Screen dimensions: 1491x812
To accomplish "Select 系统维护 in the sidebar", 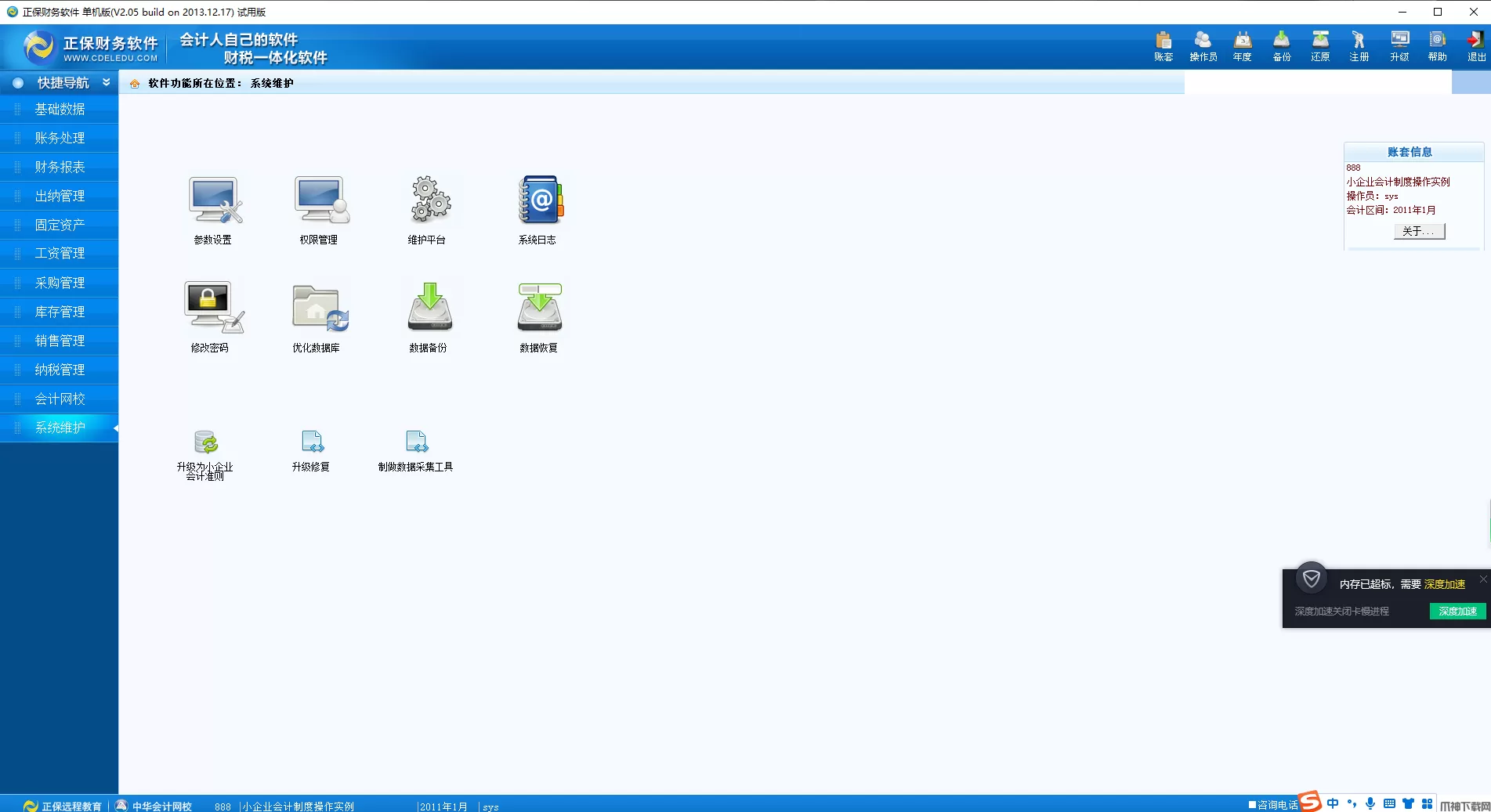I will coord(60,428).
